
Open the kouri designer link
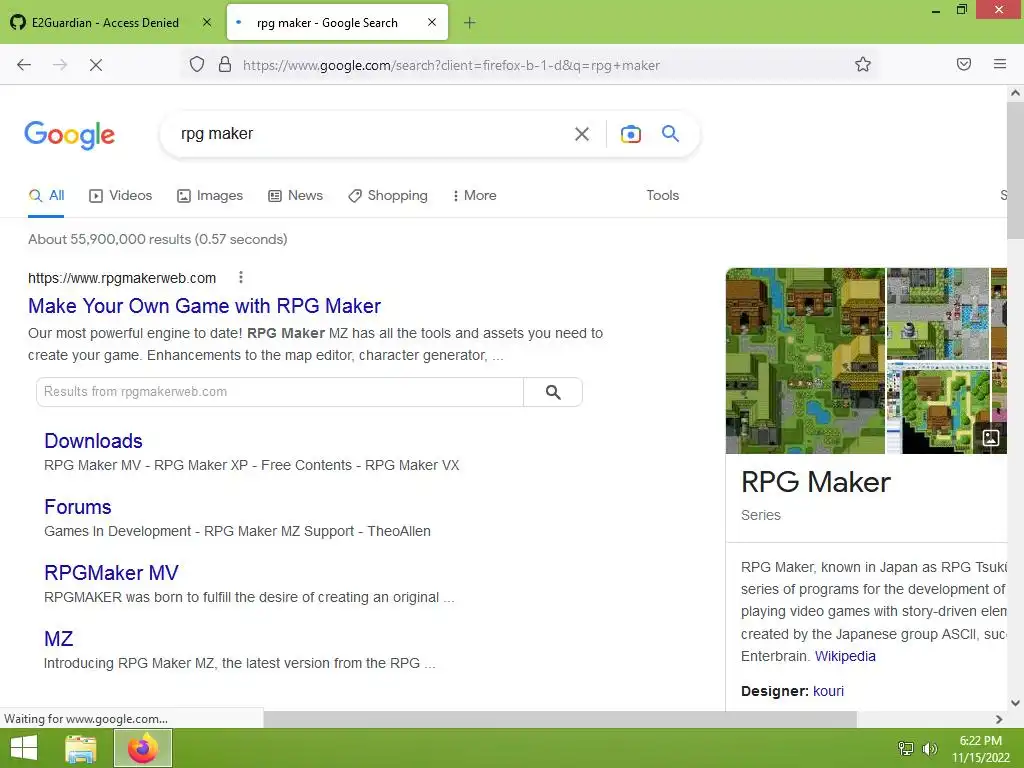click(x=828, y=691)
